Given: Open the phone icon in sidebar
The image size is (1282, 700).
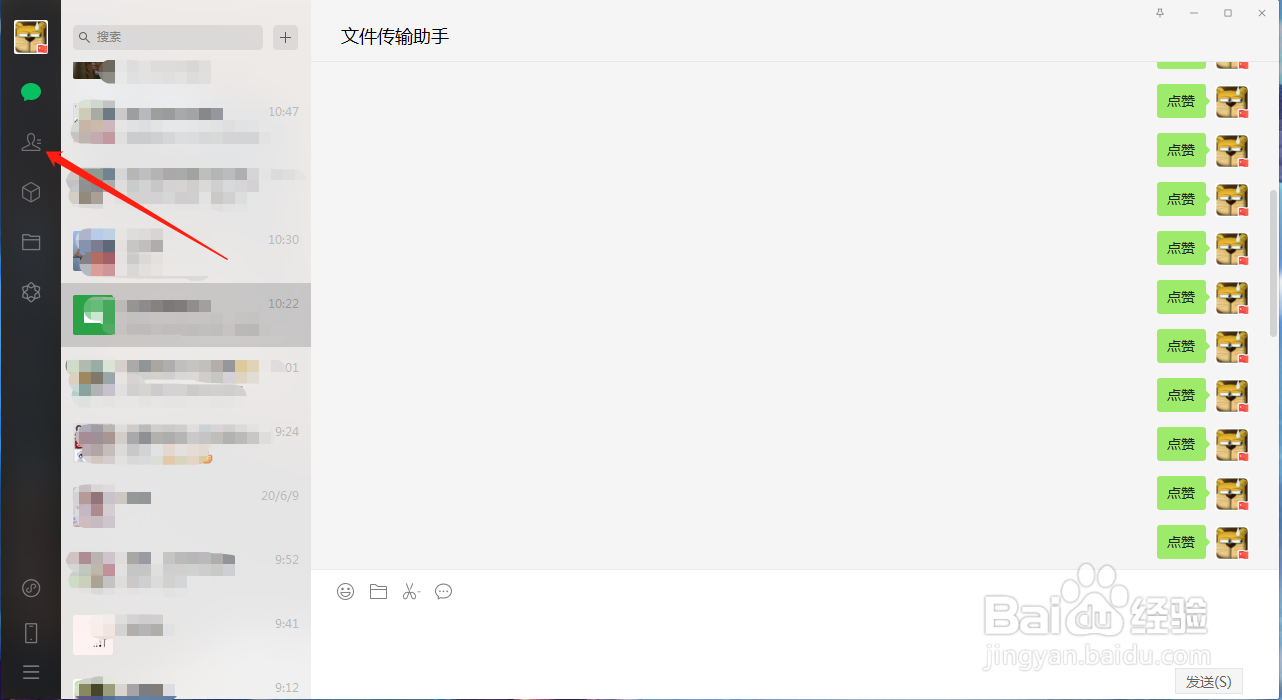Looking at the screenshot, I should pyautogui.click(x=31, y=632).
